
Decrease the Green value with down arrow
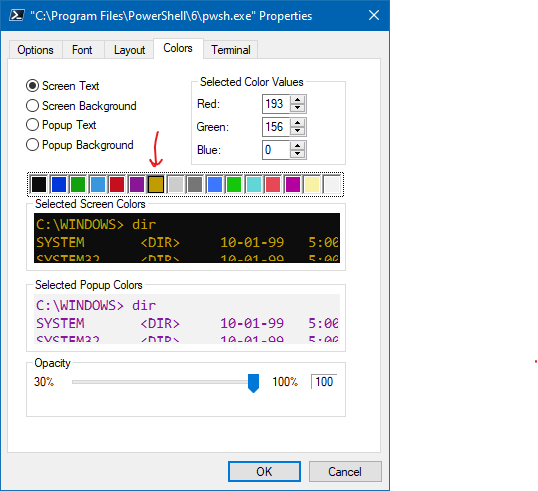tap(297, 131)
